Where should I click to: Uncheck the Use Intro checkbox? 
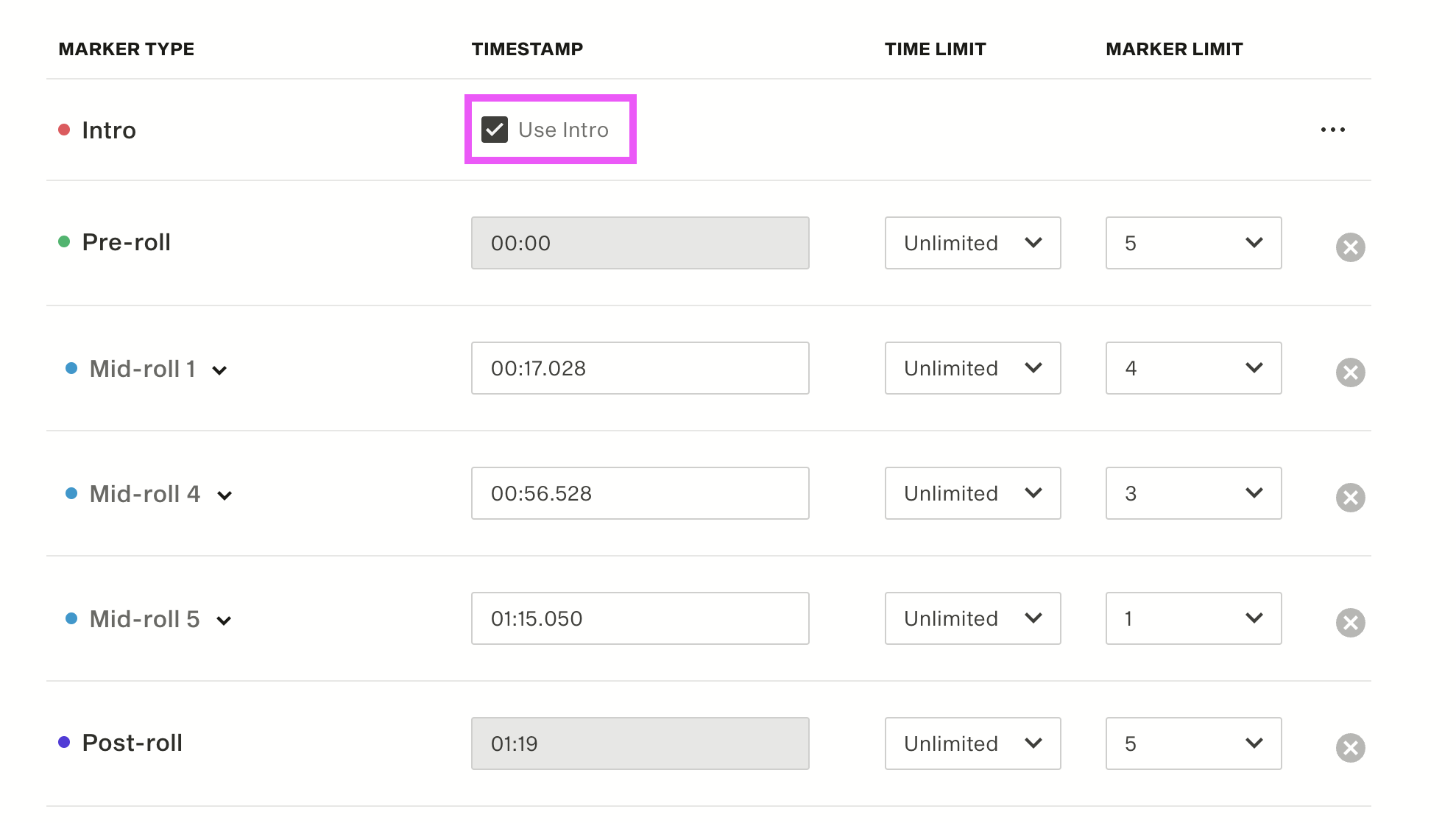495,130
